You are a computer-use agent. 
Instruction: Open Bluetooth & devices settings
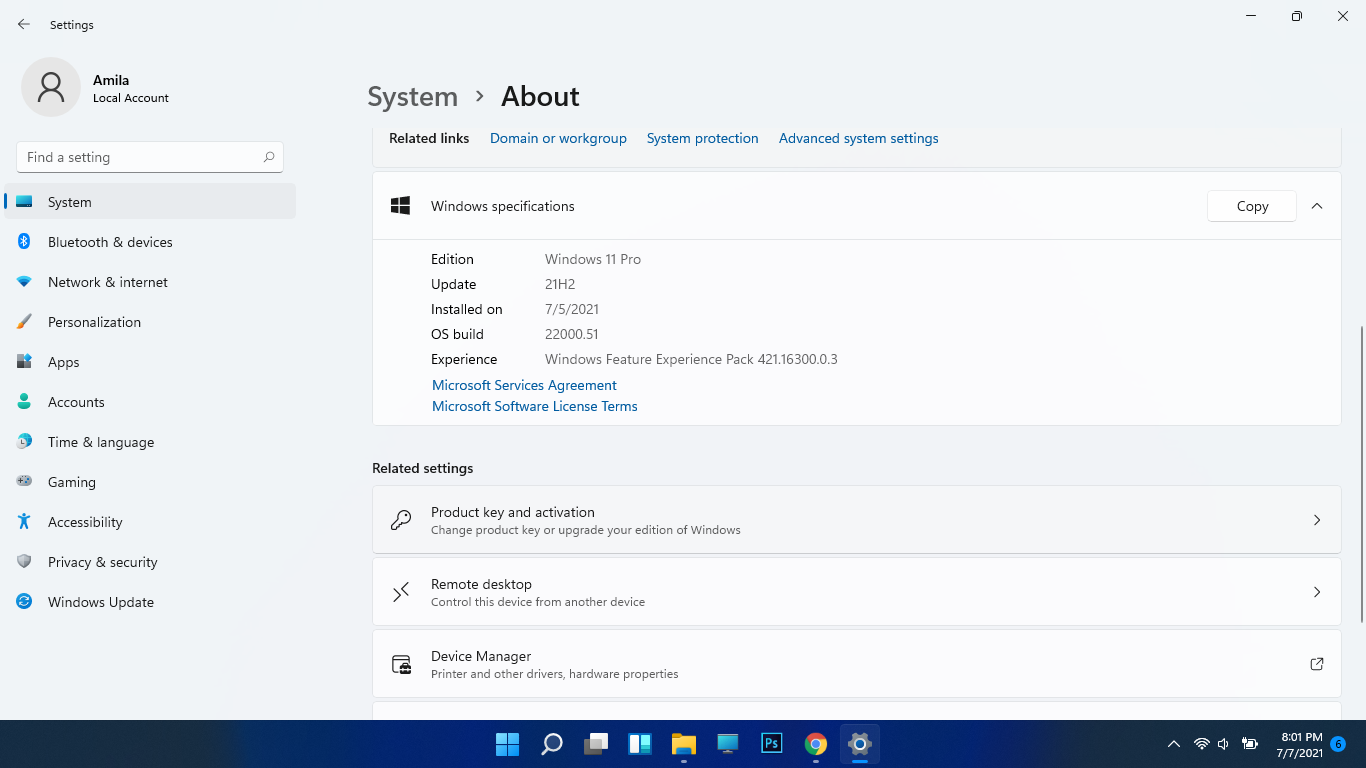coord(150,242)
